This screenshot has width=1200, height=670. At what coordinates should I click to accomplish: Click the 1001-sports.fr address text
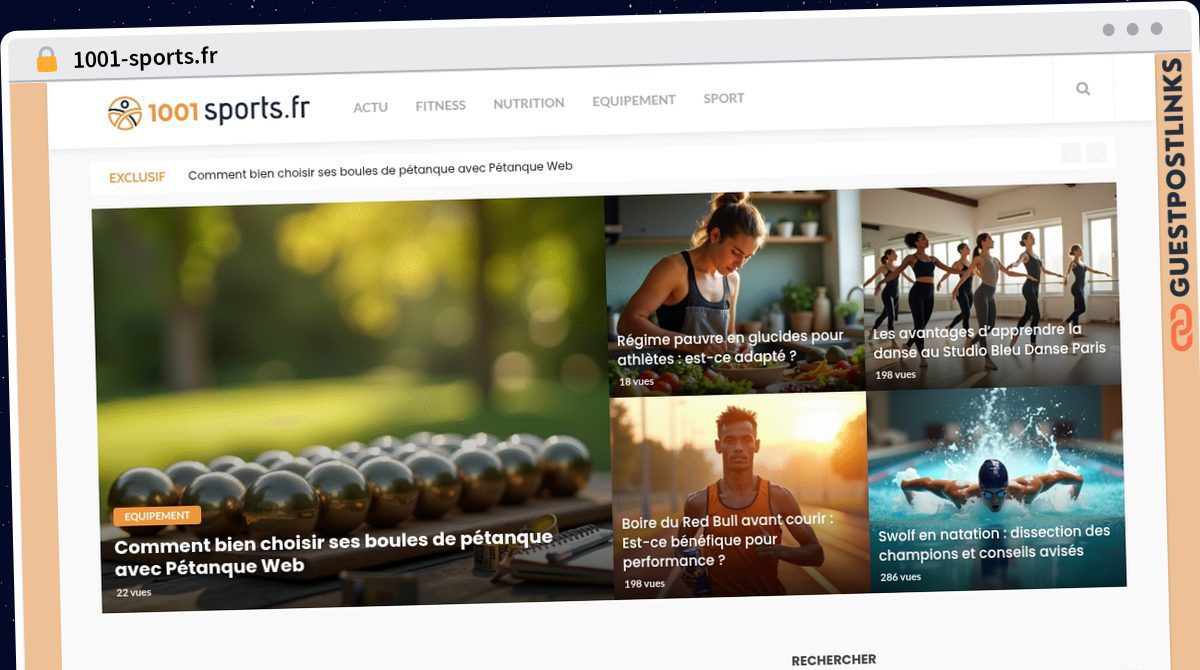click(145, 57)
